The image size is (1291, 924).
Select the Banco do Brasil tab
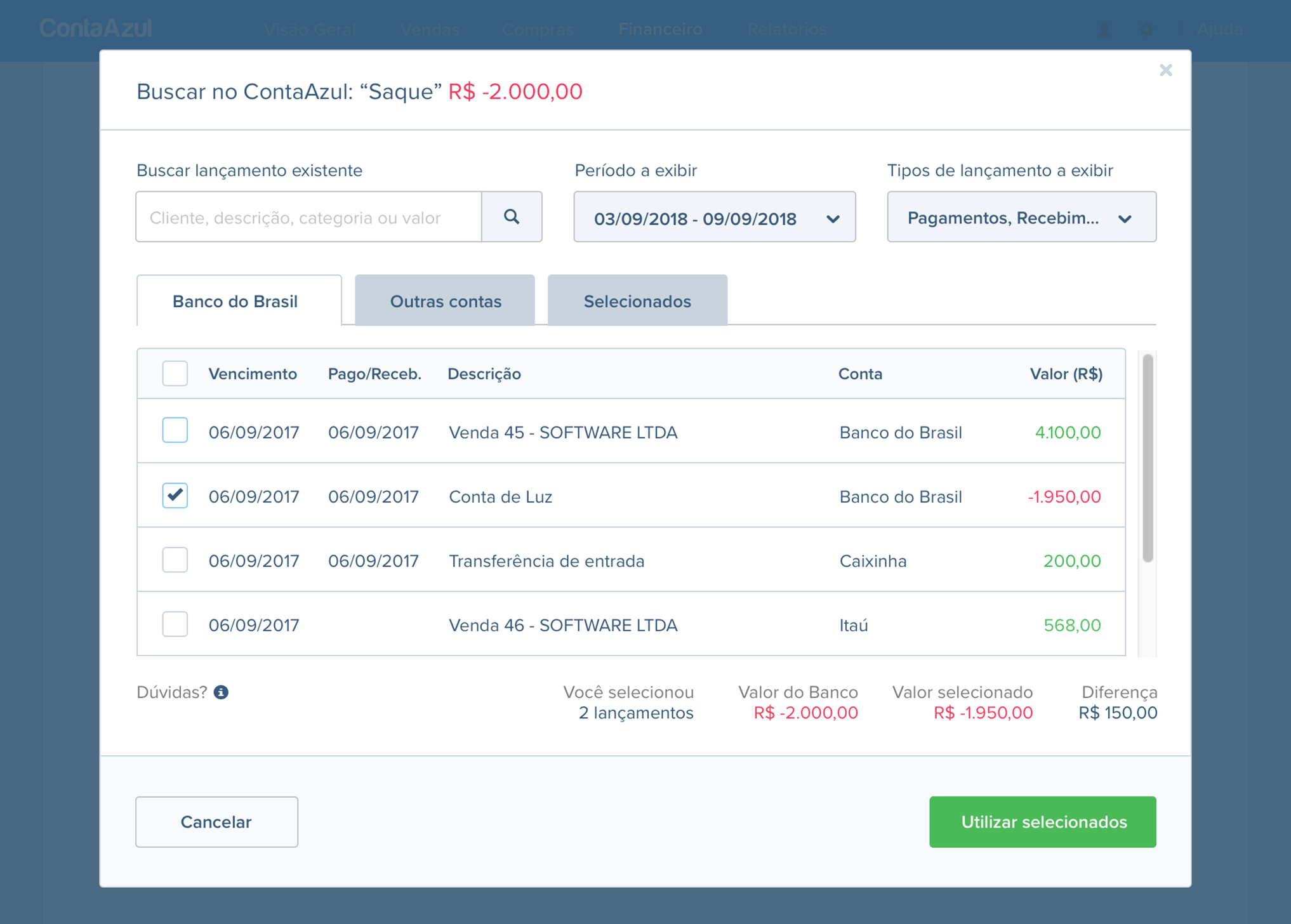(x=235, y=301)
